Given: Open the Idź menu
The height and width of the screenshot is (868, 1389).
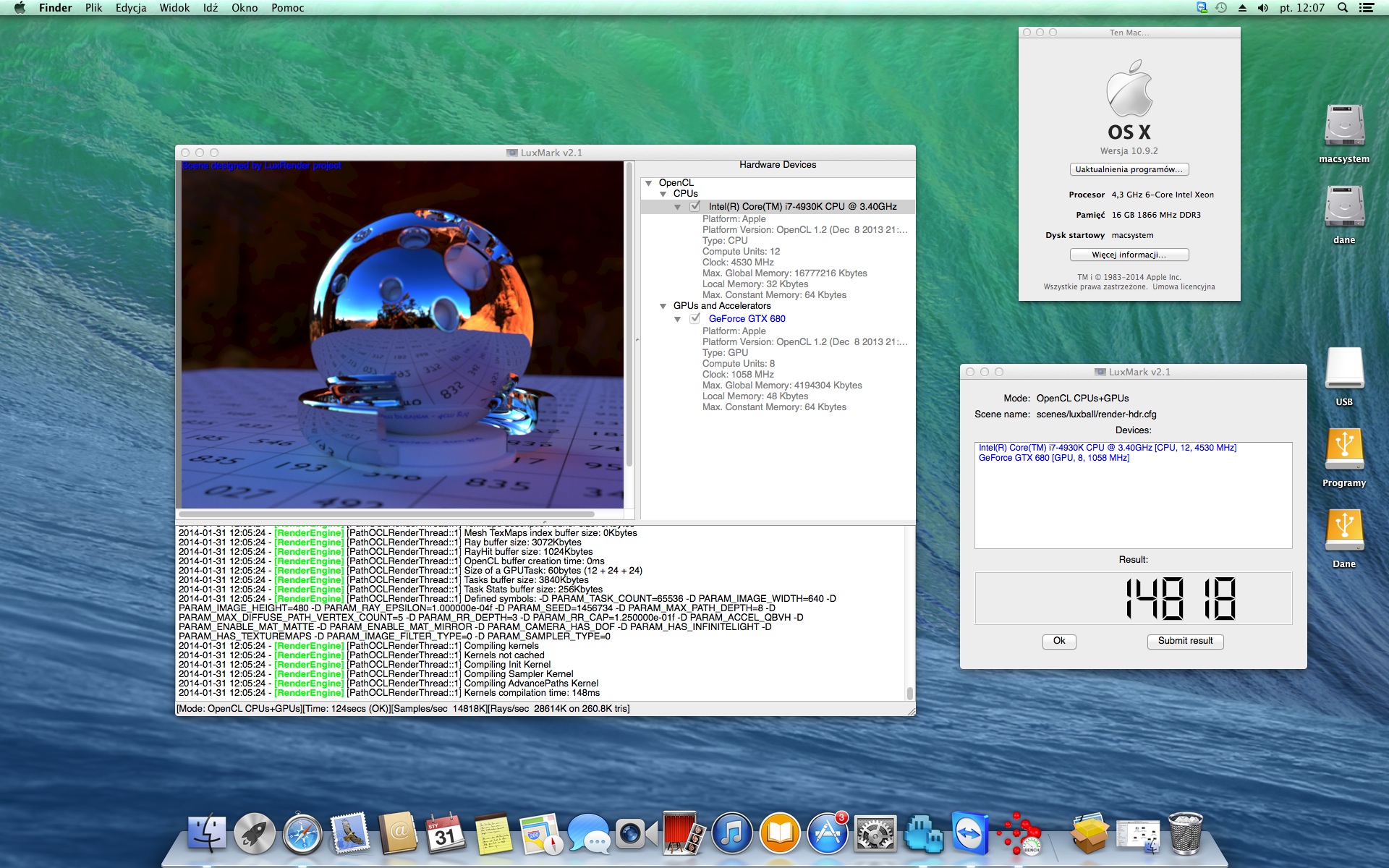Looking at the screenshot, I should pos(211,8).
